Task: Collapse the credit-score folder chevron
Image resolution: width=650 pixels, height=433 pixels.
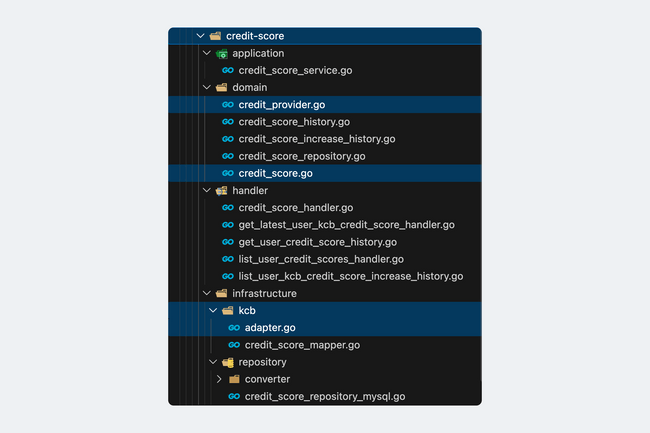Action: pyautogui.click(x=201, y=36)
